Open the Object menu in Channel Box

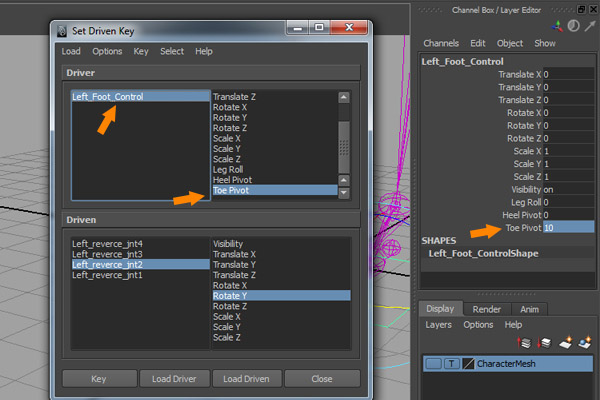point(510,43)
